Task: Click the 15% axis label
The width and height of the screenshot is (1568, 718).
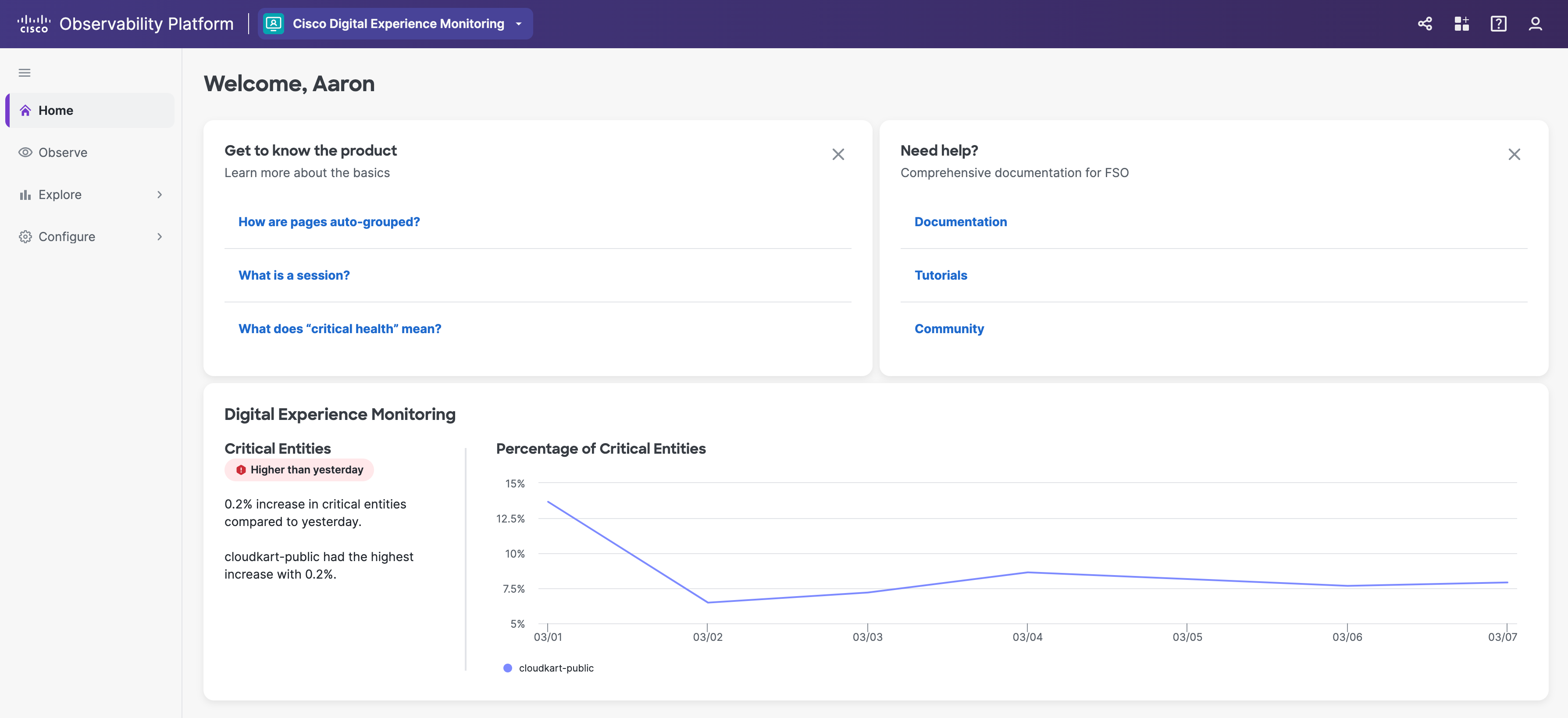Action: coord(515,484)
